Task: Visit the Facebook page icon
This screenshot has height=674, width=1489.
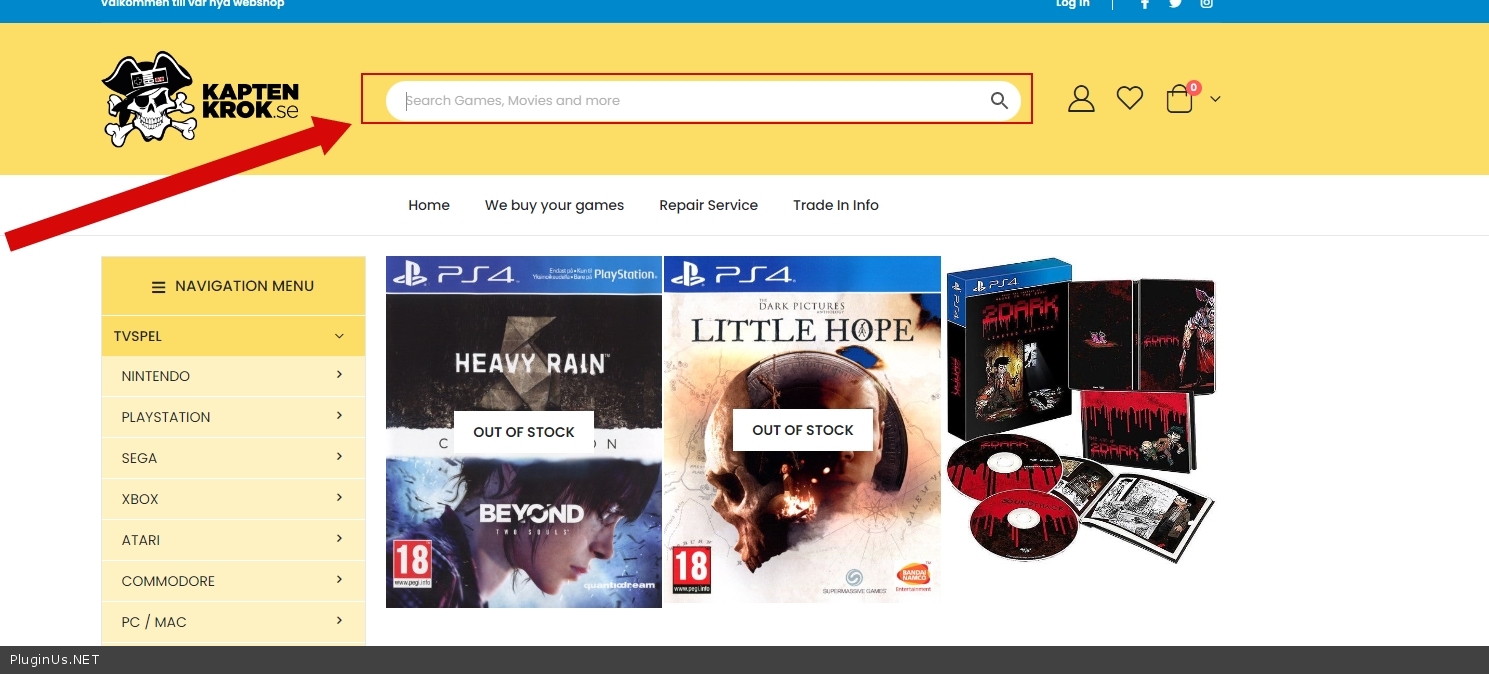Action: click(x=1145, y=4)
